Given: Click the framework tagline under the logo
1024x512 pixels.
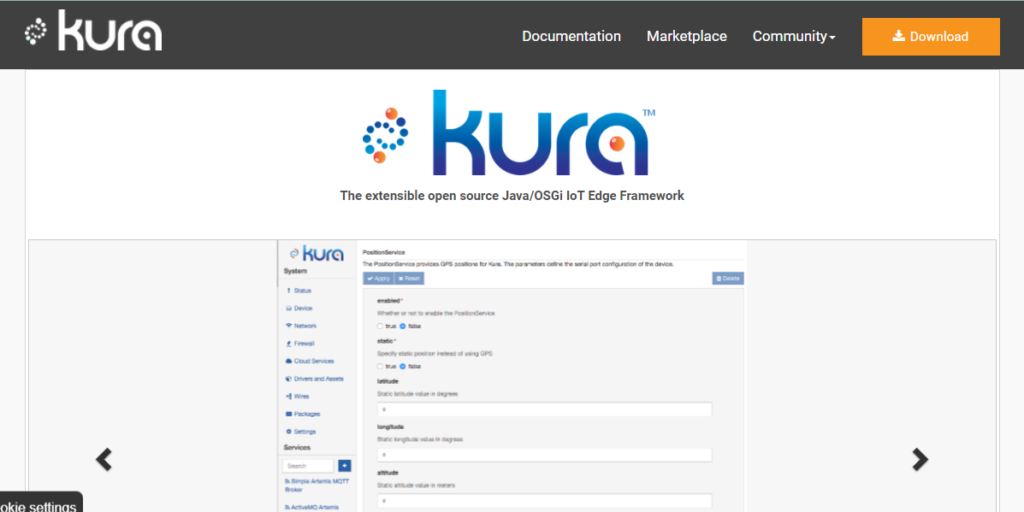Looking at the screenshot, I should tap(512, 195).
